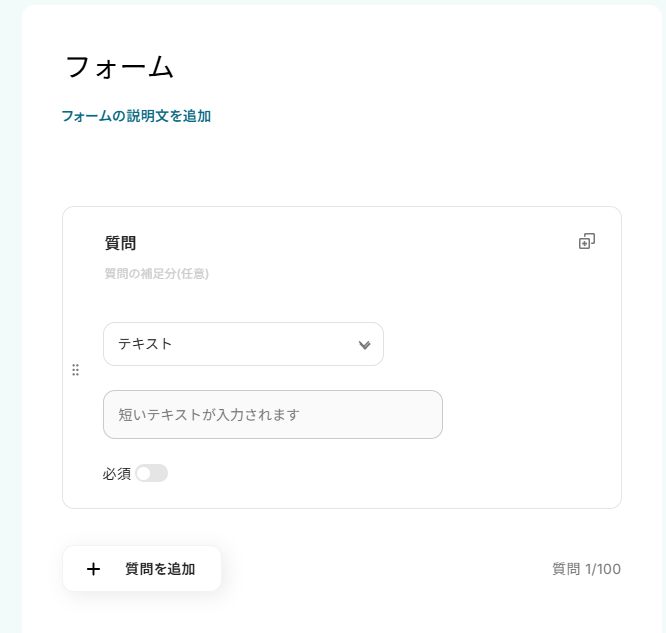Open the テキスト question type dropdown

click(243, 344)
